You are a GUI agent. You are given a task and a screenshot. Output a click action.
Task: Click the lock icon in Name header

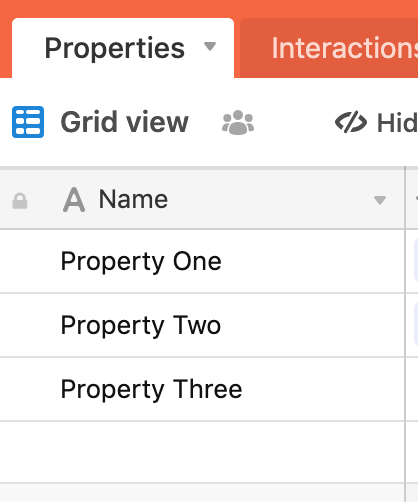[20, 201]
